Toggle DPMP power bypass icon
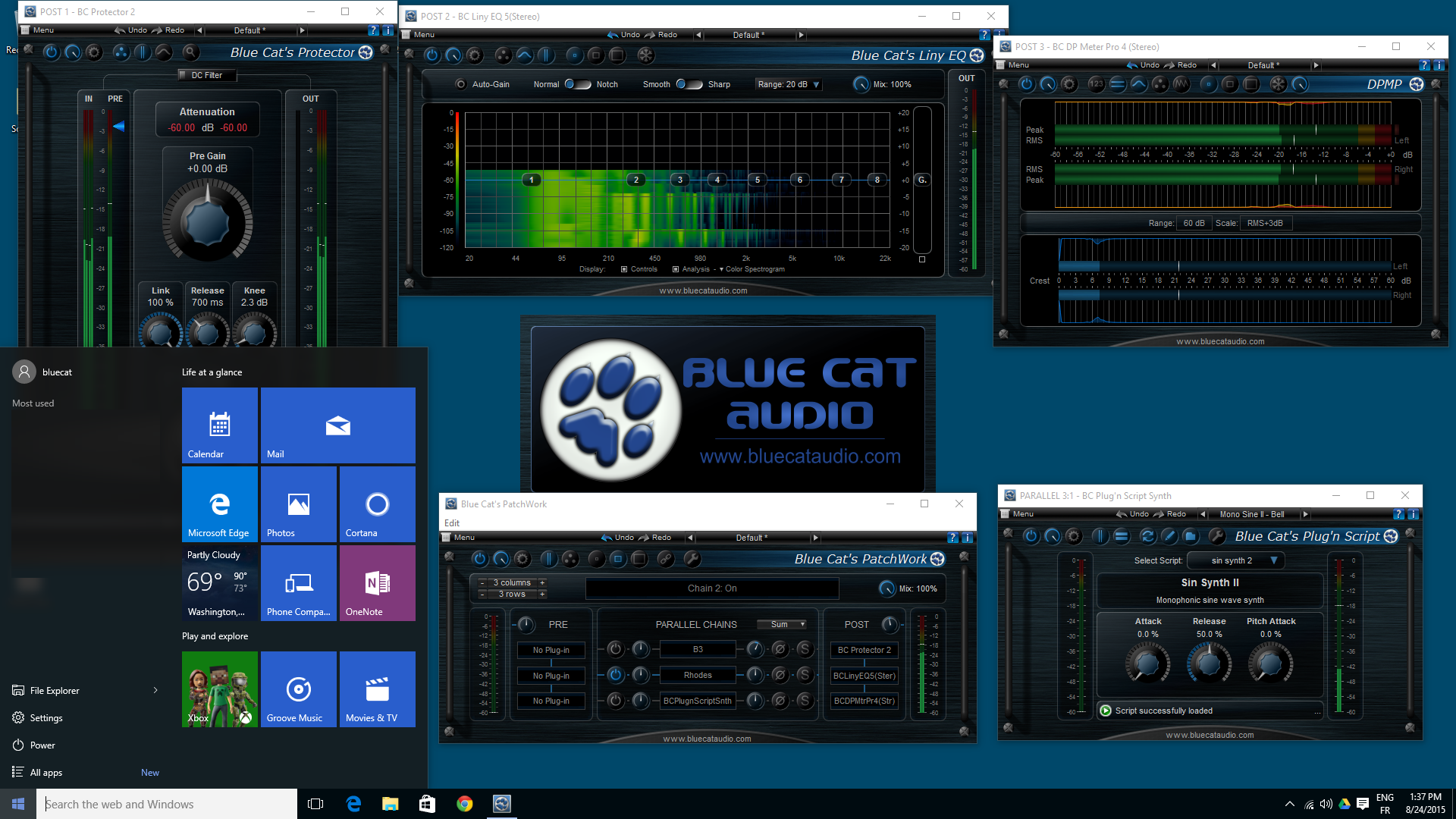Screen dimensions: 1456x819 click(1026, 84)
